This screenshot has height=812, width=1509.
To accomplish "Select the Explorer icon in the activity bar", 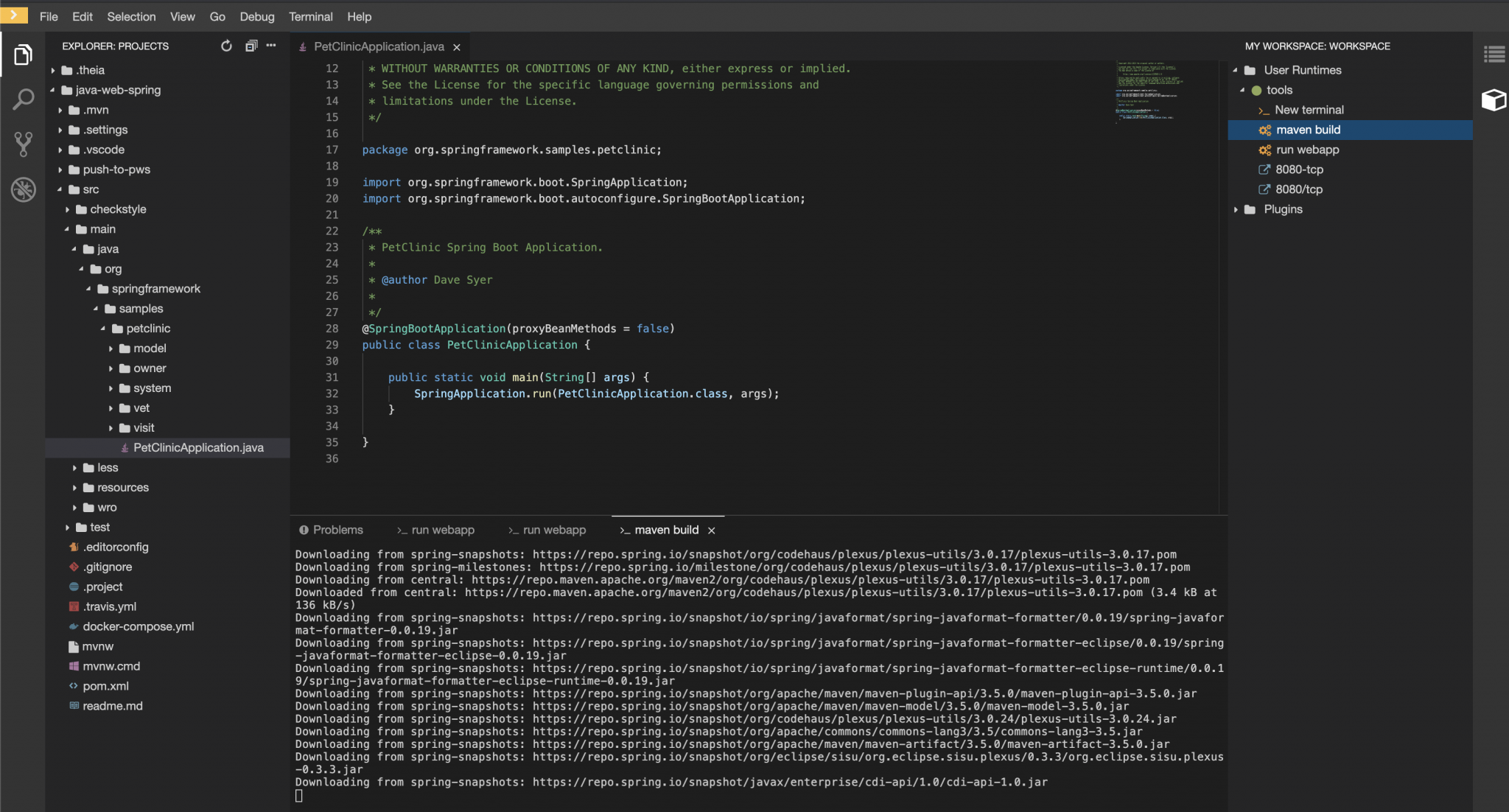I will click(23, 55).
